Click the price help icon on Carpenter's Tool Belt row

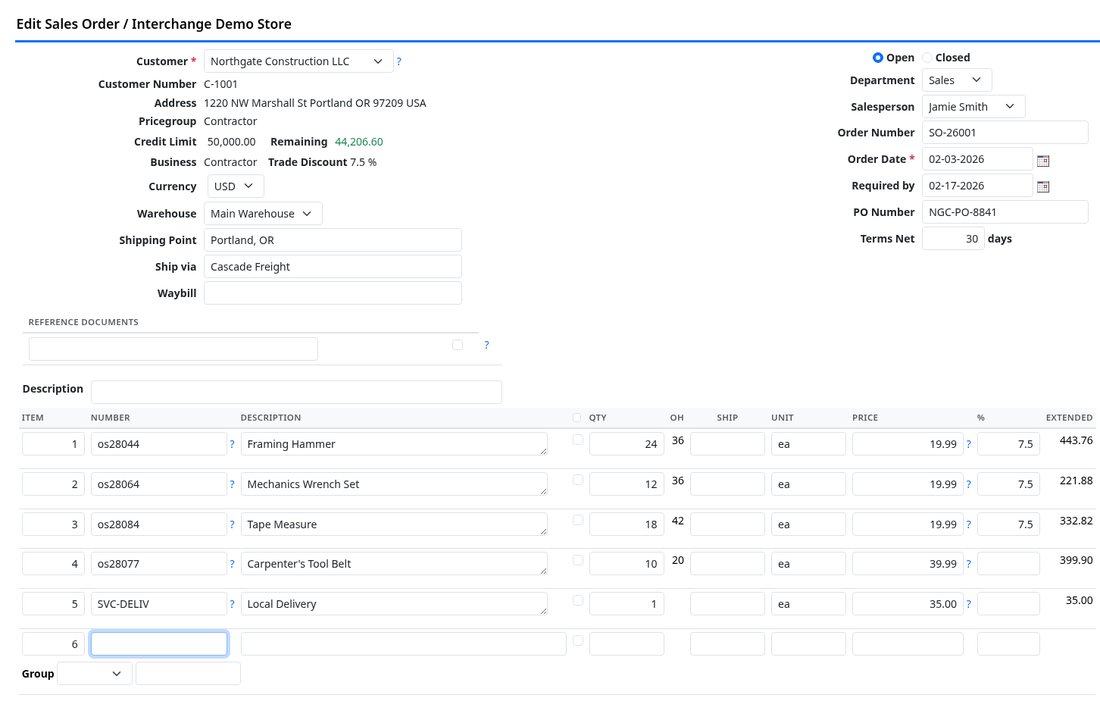tap(969, 564)
